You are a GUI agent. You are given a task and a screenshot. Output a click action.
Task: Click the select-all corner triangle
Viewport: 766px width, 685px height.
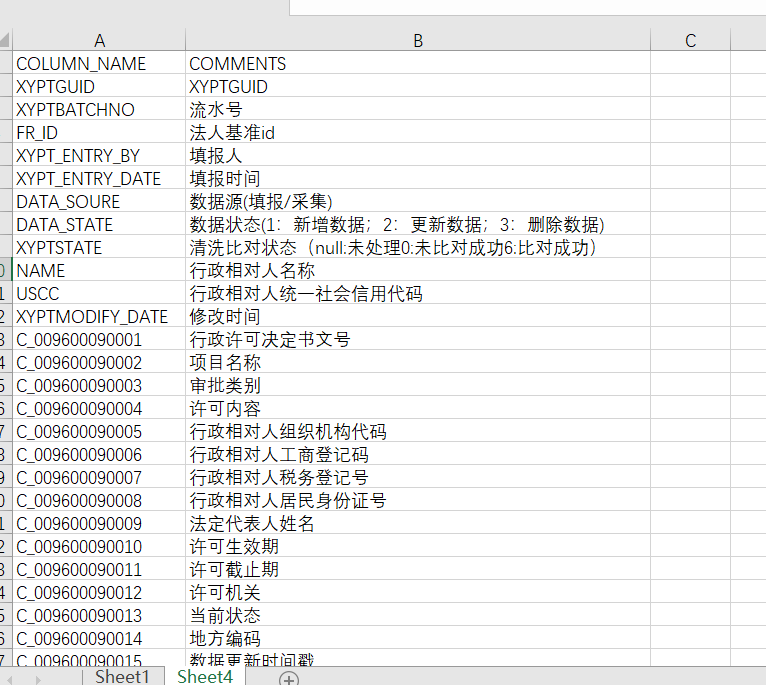click(5, 40)
